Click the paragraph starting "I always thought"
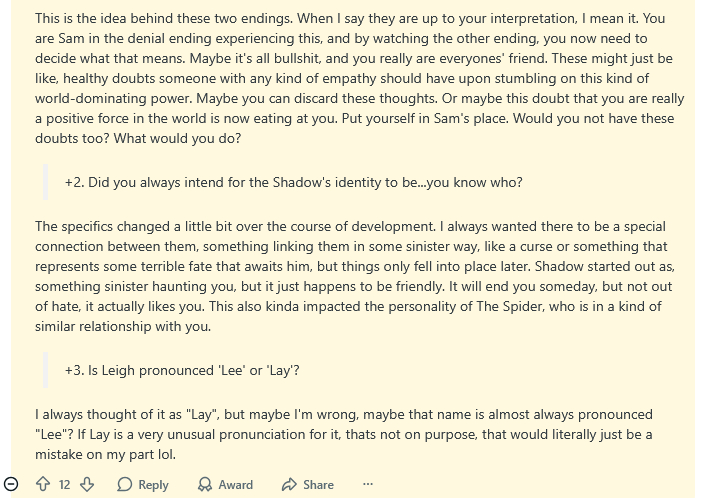Viewport: 712px width, 498px height. pos(343,434)
